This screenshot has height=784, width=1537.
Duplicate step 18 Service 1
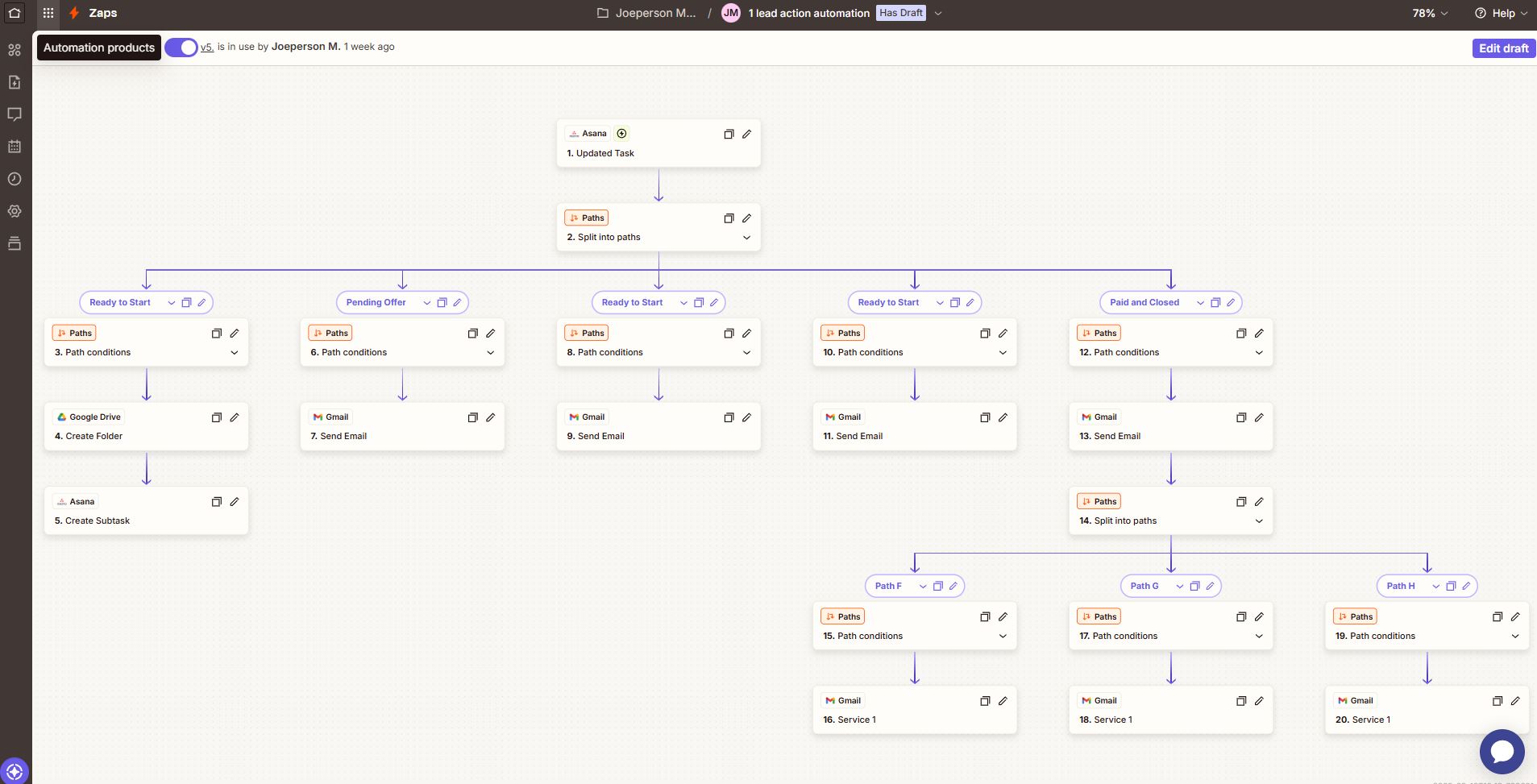click(1241, 701)
